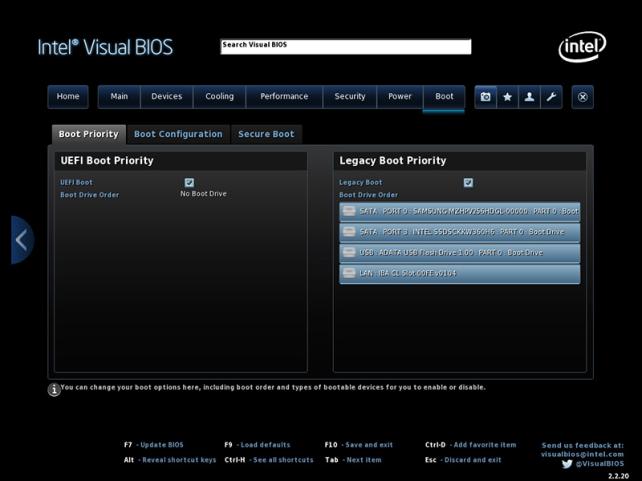Switch to Secure Boot tab

[x=267, y=134]
